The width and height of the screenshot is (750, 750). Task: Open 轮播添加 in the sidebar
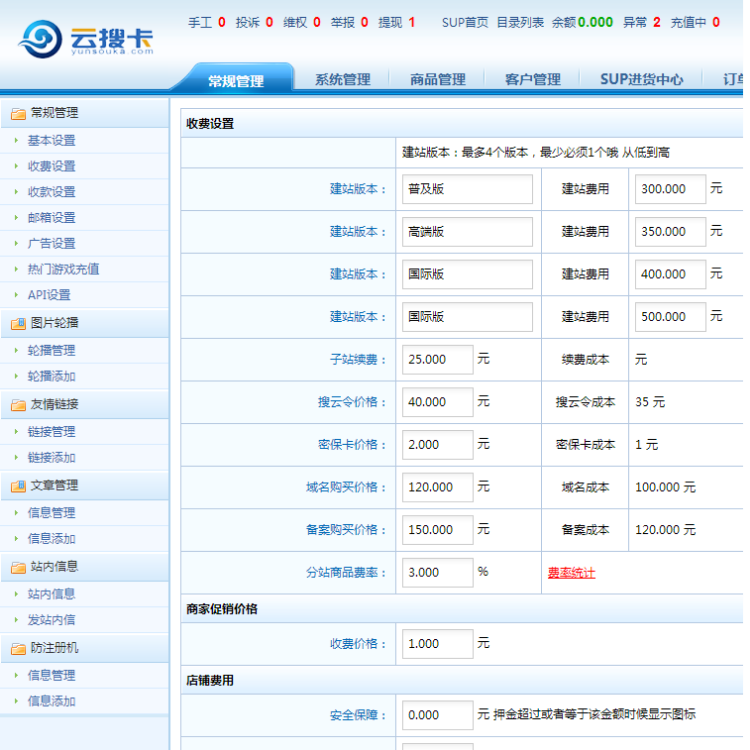[x=52, y=376]
